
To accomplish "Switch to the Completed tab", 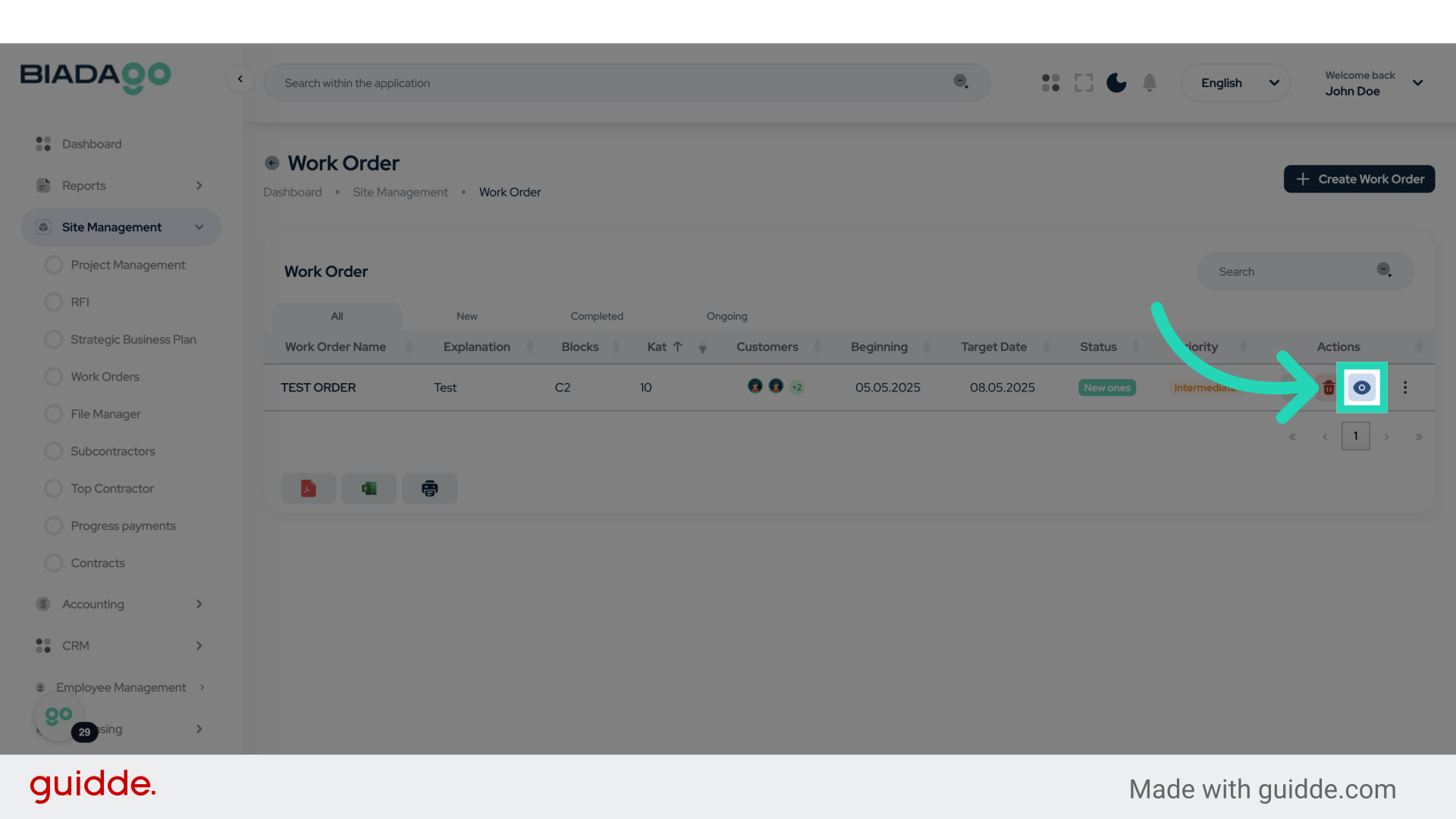I will [597, 316].
